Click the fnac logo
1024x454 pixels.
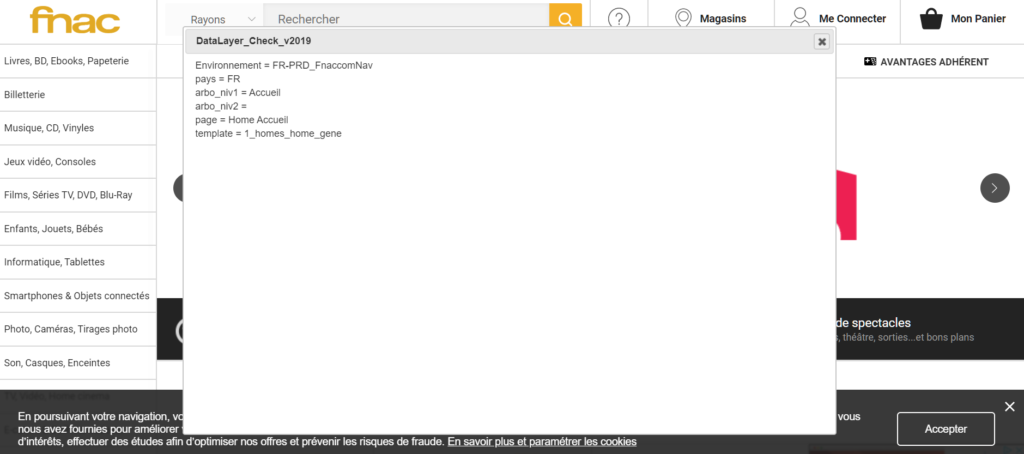tap(75, 19)
